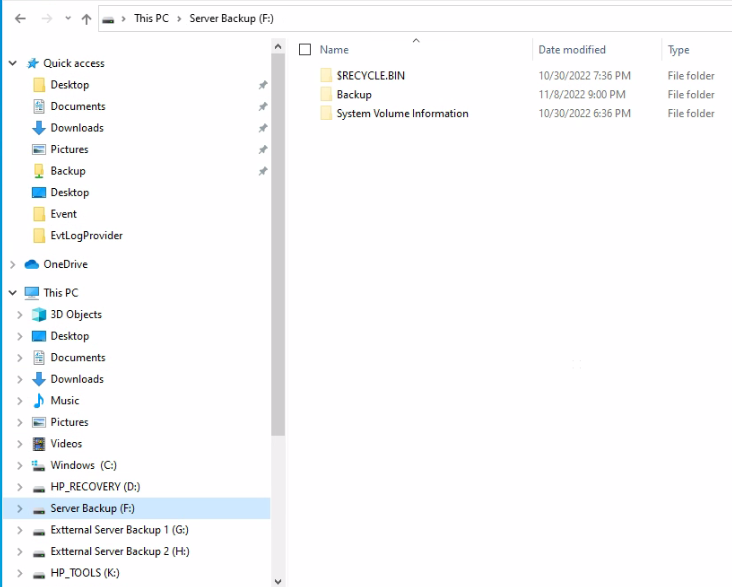Open Downloads arrow icon in Quick access
Viewport: 732px width, 587px height.
(39, 127)
